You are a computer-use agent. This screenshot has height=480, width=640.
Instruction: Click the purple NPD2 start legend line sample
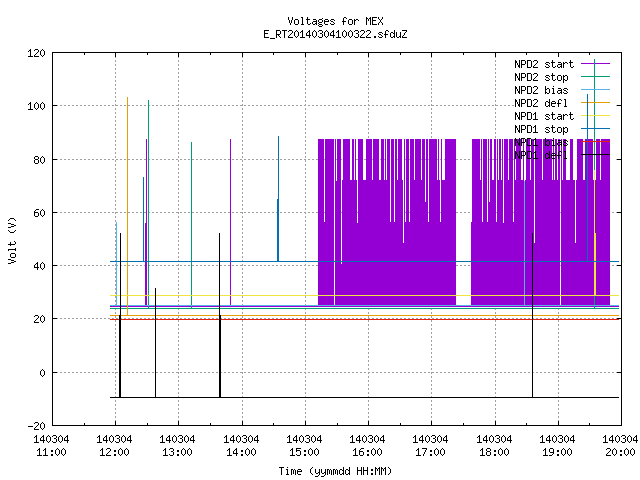tap(595, 64)
